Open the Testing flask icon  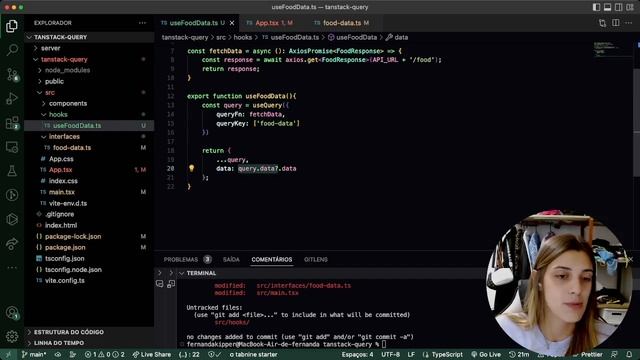[12, 171]
